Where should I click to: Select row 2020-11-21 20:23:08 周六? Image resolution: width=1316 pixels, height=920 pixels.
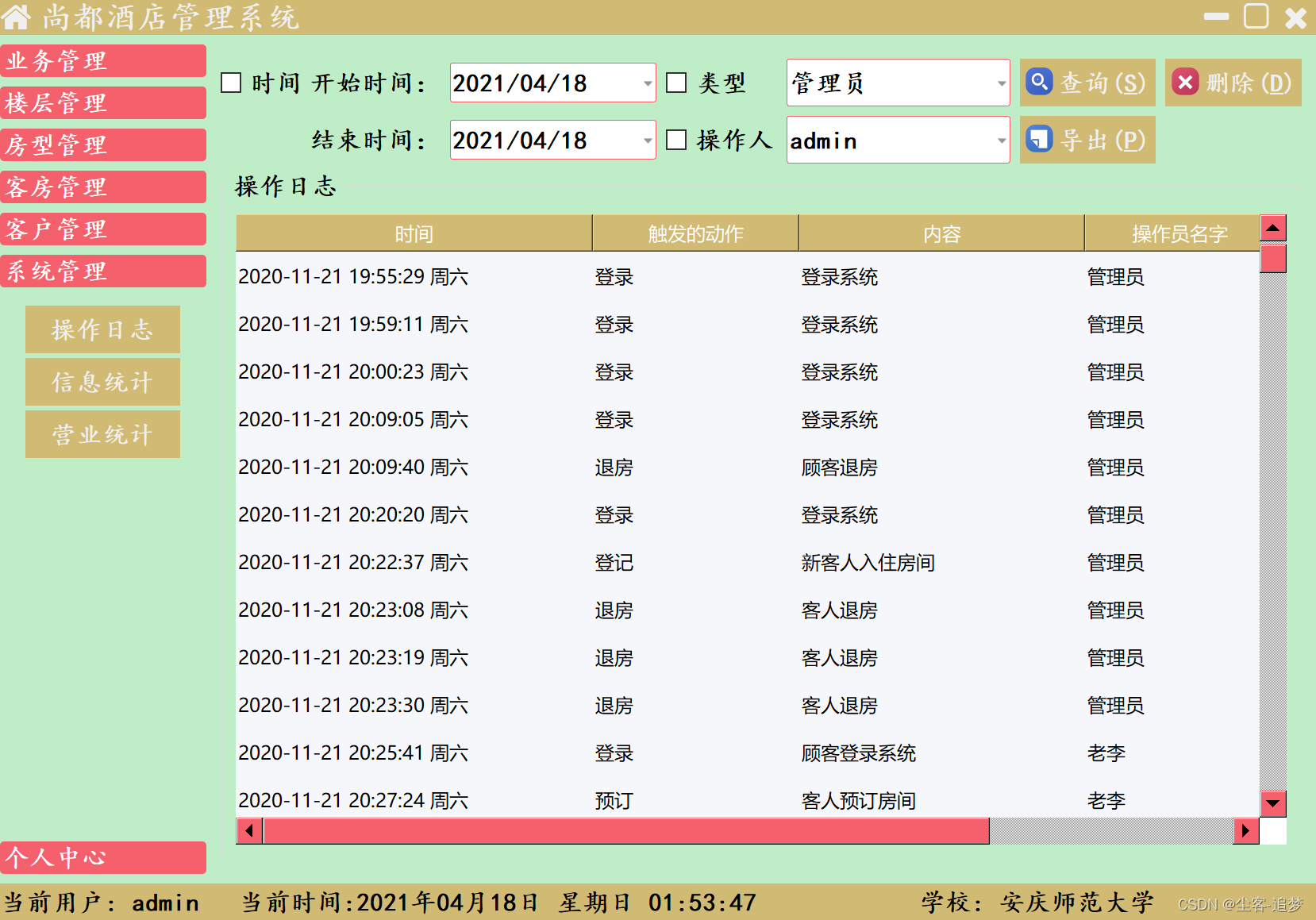[748, 610]
